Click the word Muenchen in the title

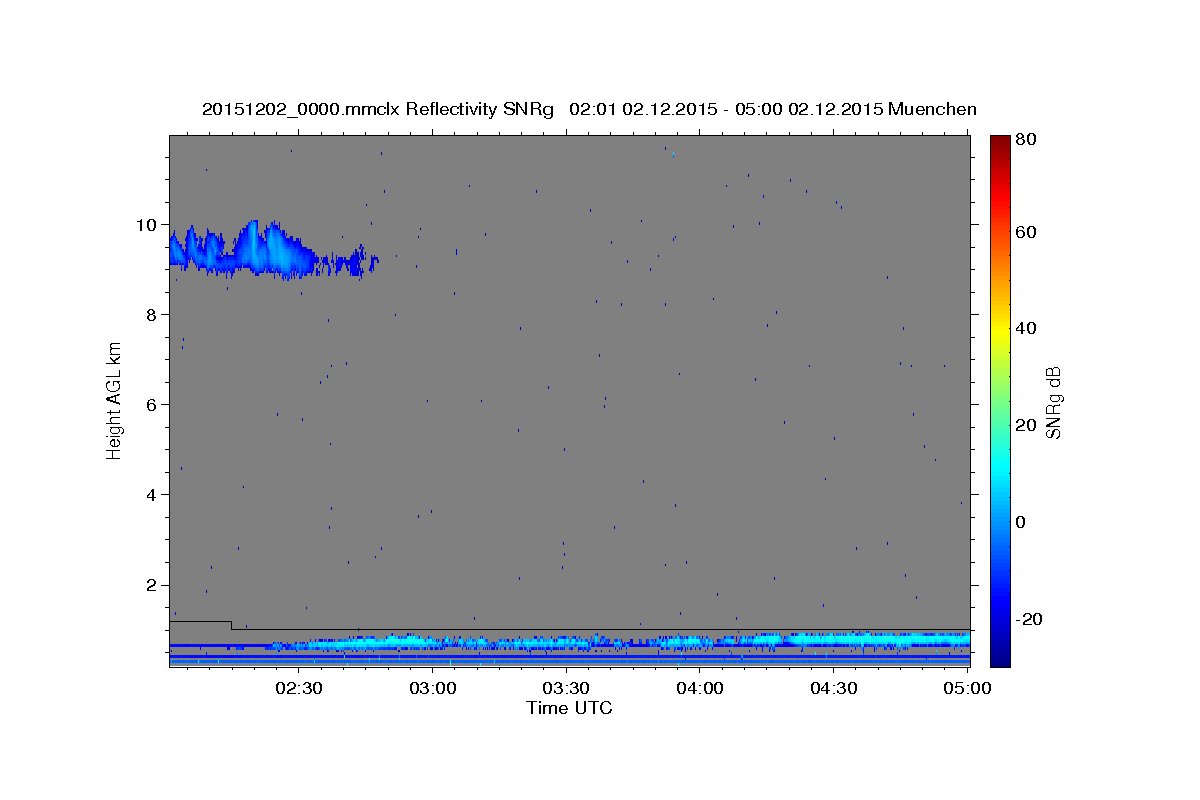click(932, 109)
